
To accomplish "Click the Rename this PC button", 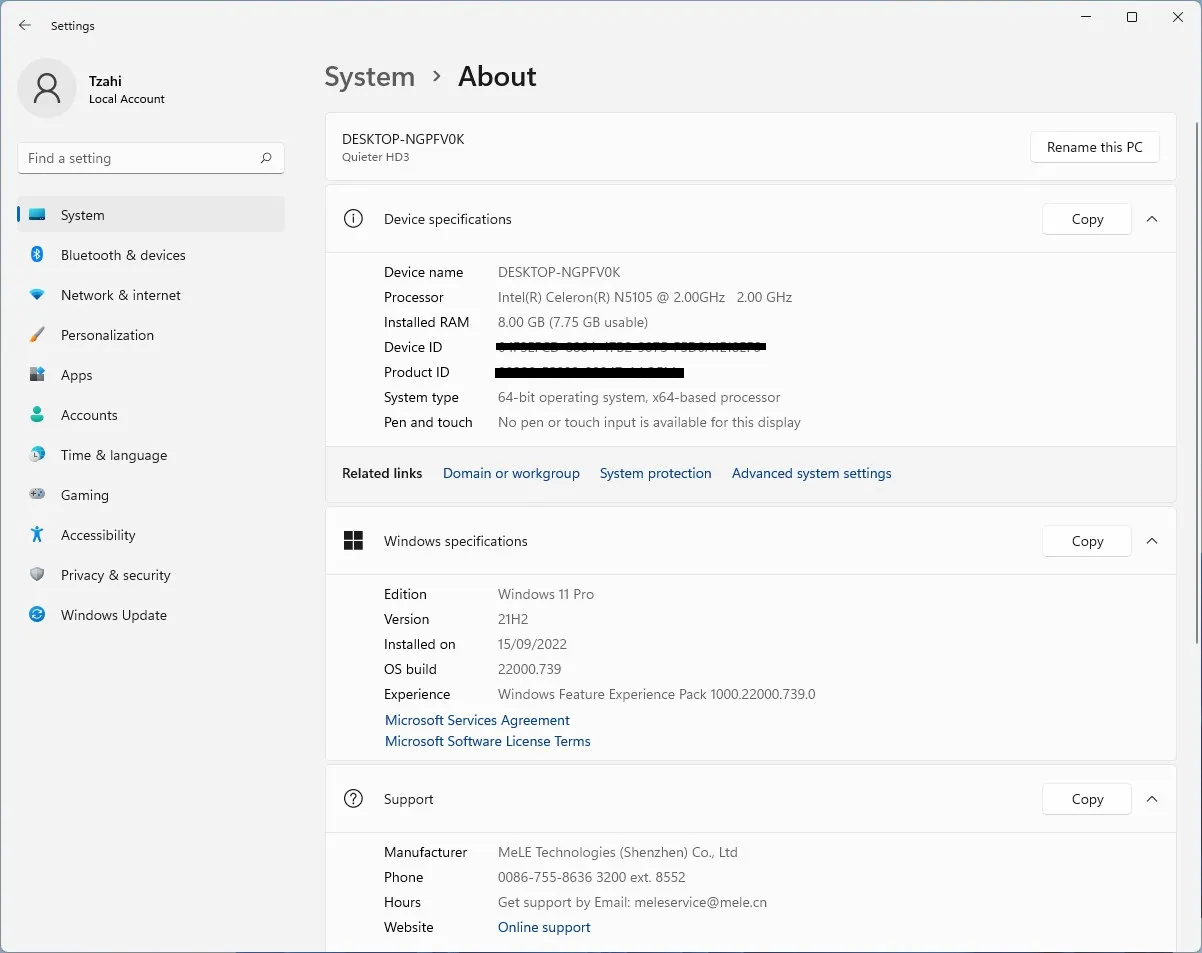I will 1094,147.
